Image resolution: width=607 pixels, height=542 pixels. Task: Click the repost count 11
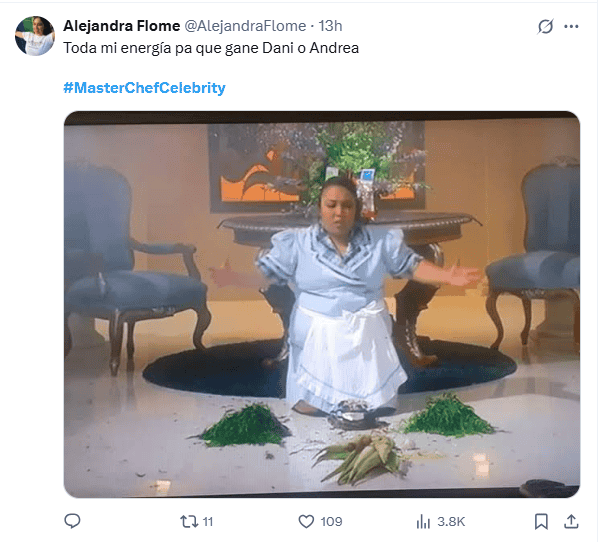coord(208,521)
